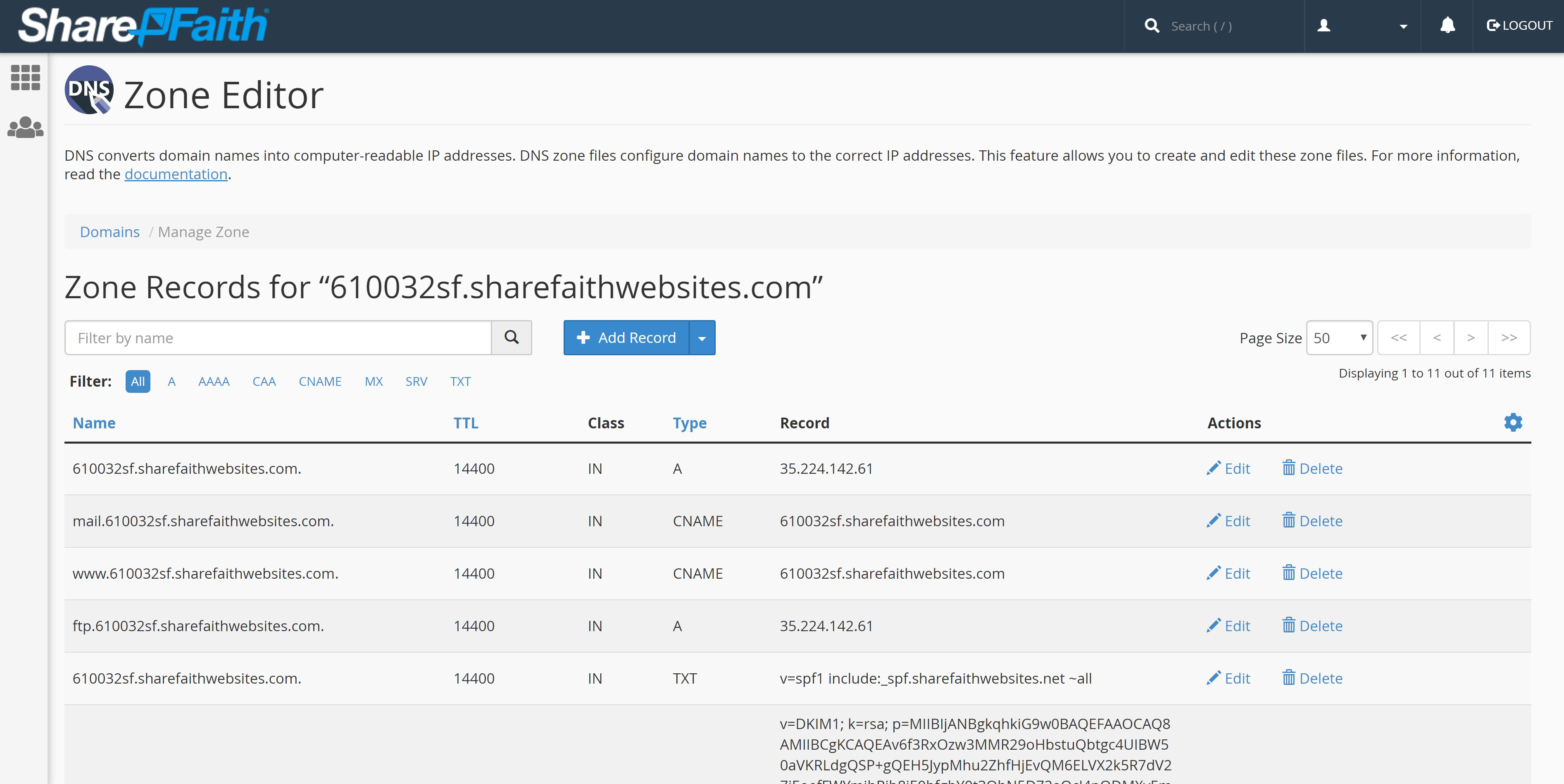
Task: Delete the ftp A record
Action: (1312, 626)
